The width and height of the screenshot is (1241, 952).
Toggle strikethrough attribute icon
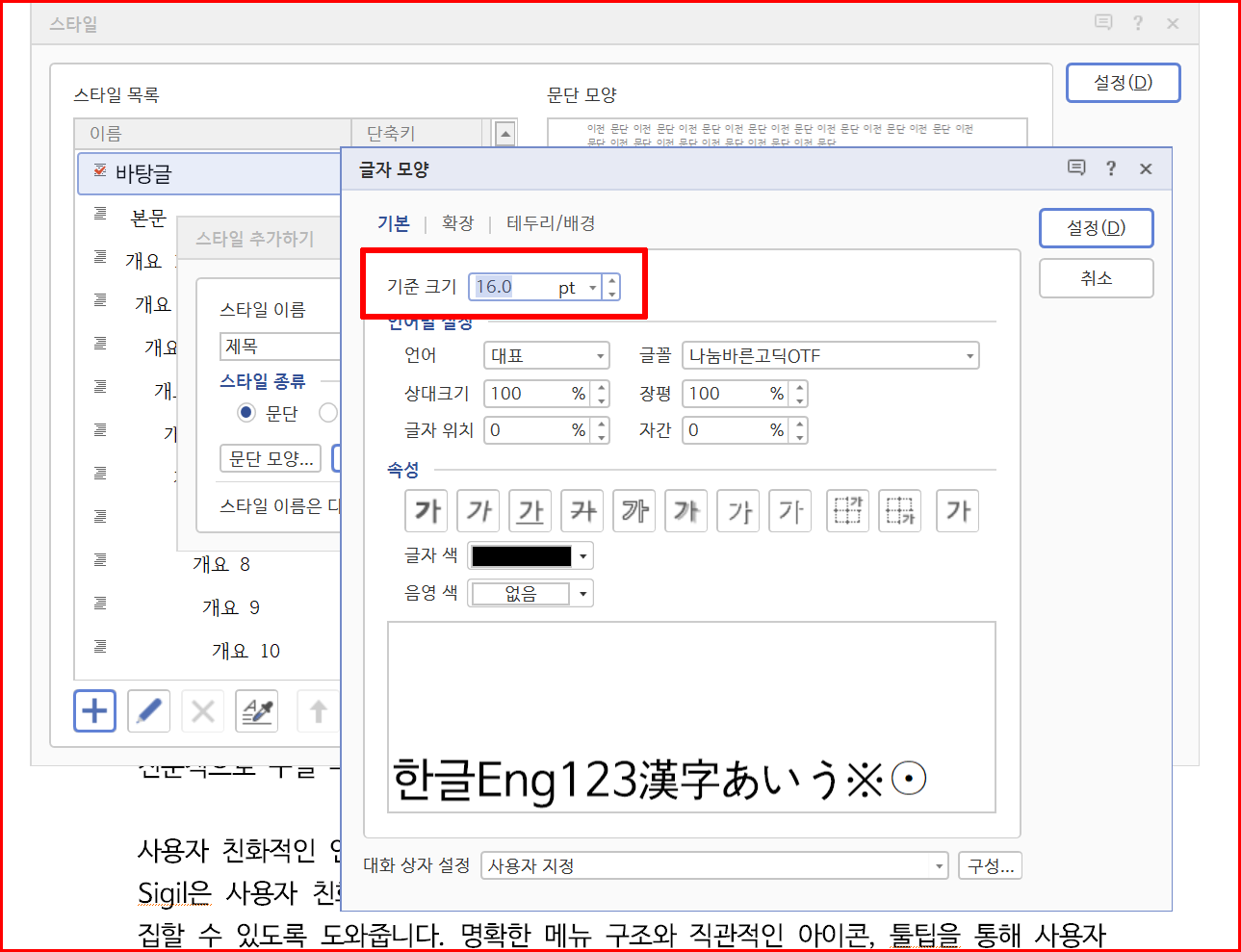point(583,511)
